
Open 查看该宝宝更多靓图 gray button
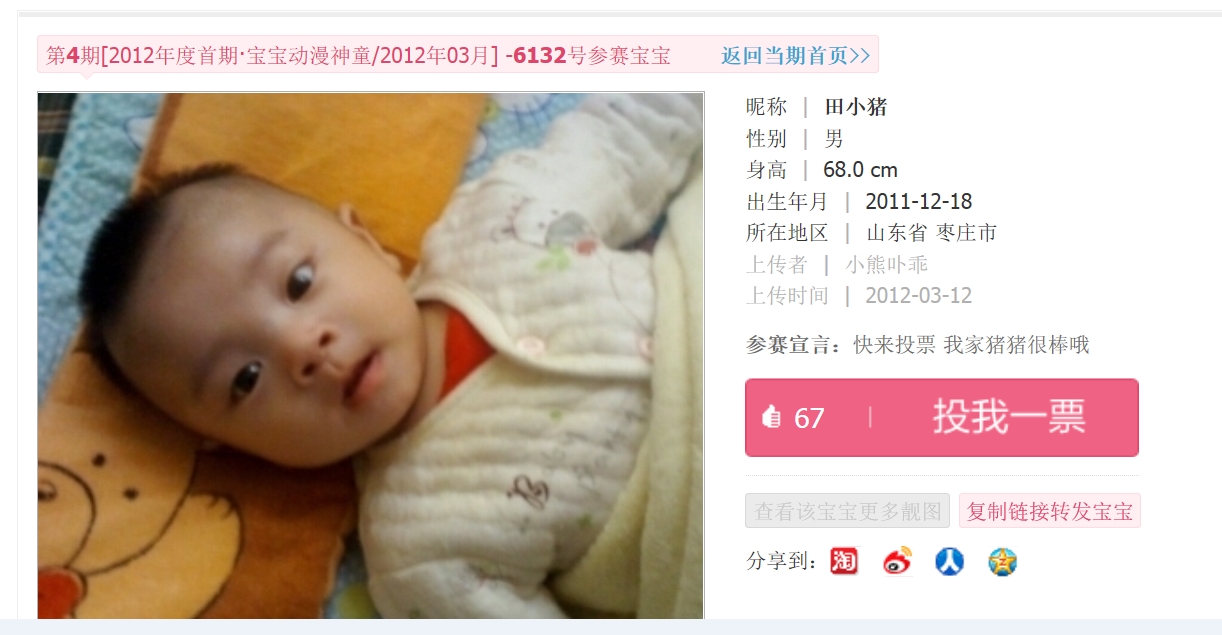click(x=847, y=511)
